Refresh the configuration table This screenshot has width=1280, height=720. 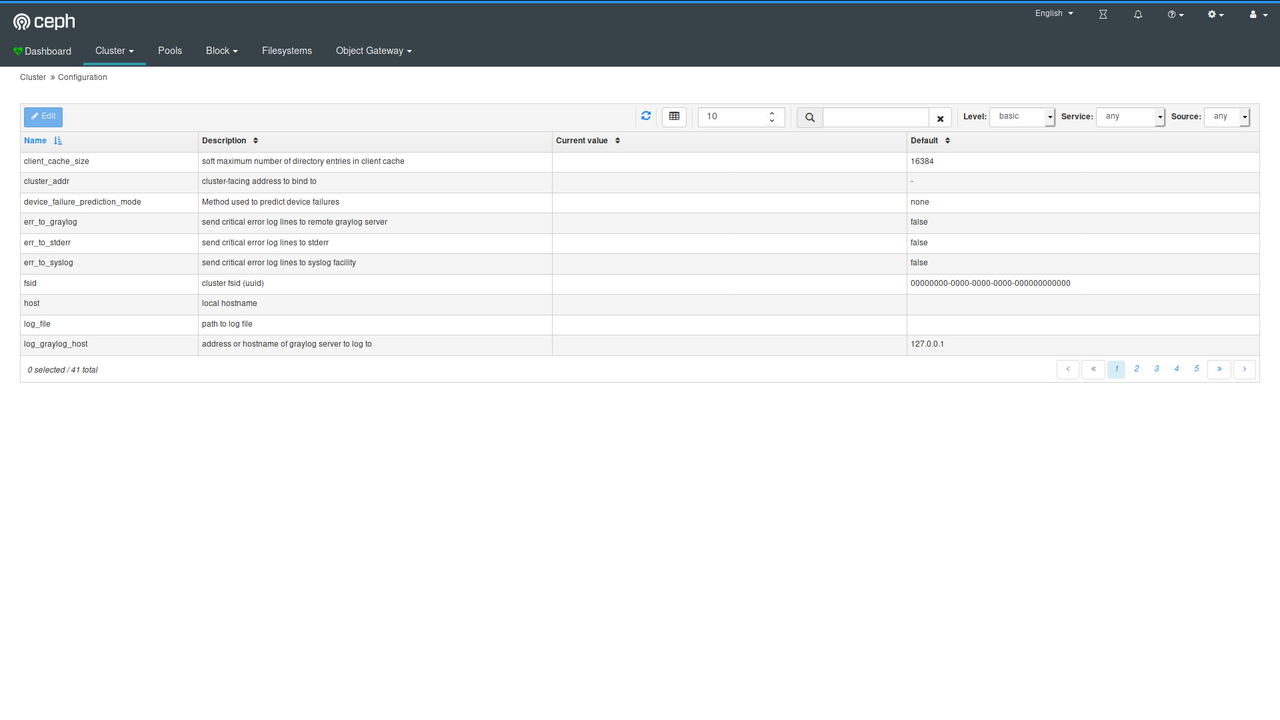click(646, 116)
